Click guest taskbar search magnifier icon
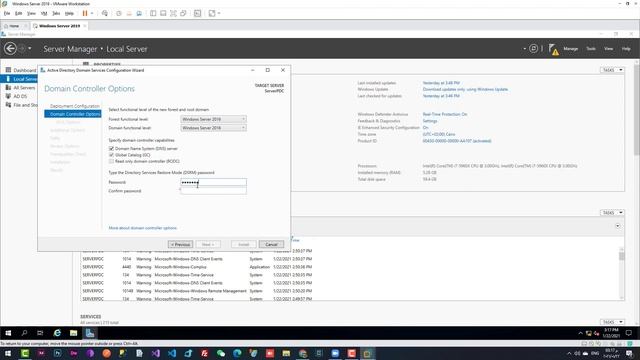 [x=24, y=333]
